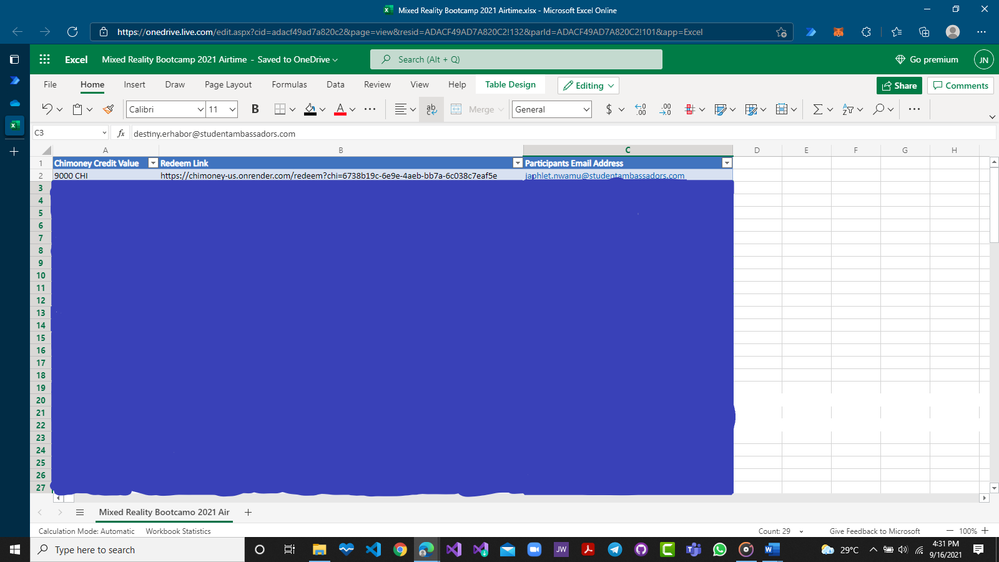Screen dimensions: 999x562
Task: Switch to the Page Layout tab
Action: [228, 84]
